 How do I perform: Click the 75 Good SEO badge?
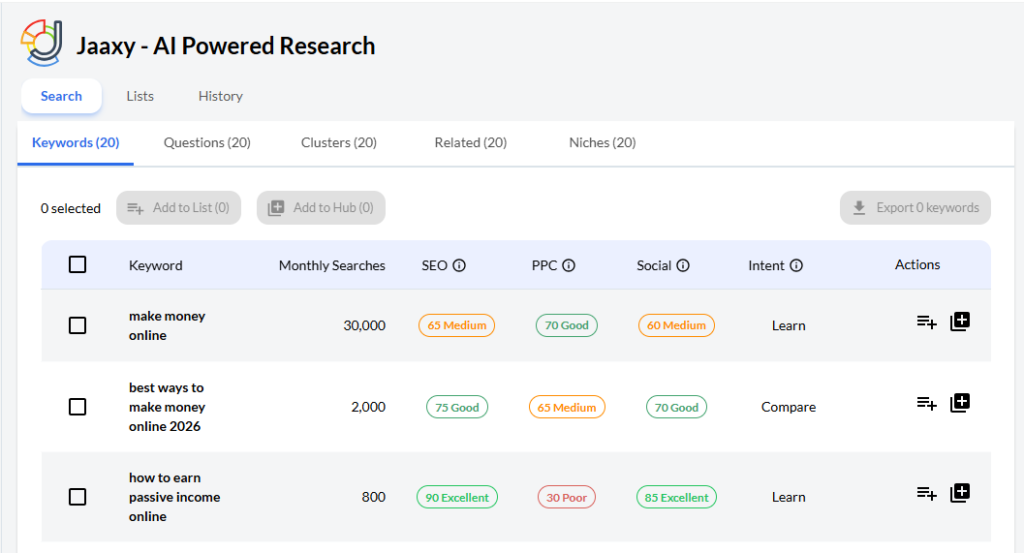[456, 407]
